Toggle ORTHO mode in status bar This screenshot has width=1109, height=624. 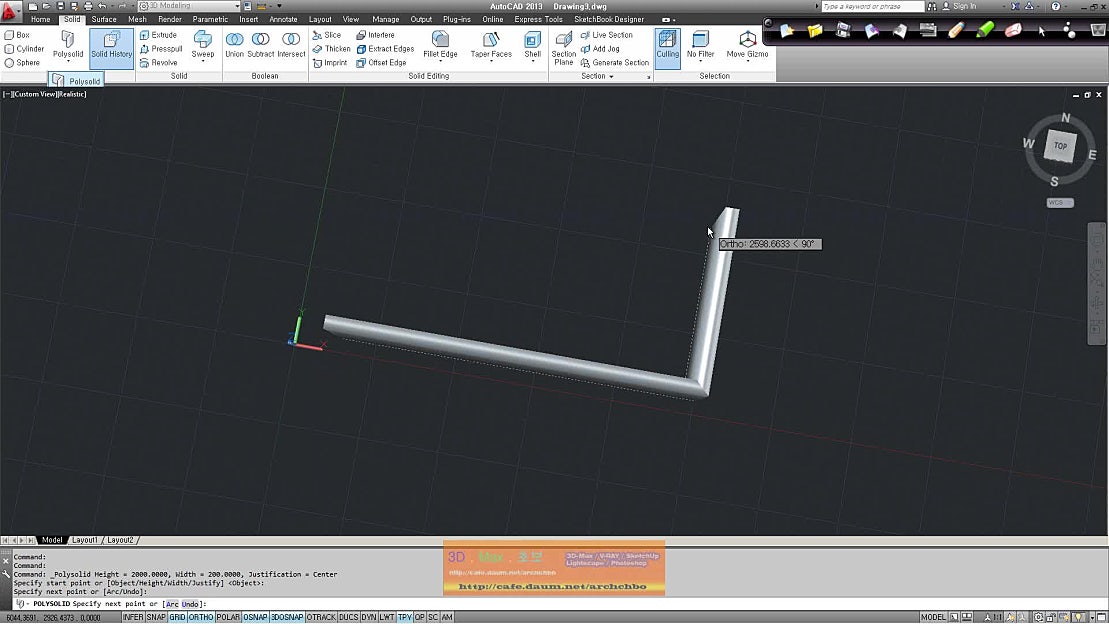200,617
